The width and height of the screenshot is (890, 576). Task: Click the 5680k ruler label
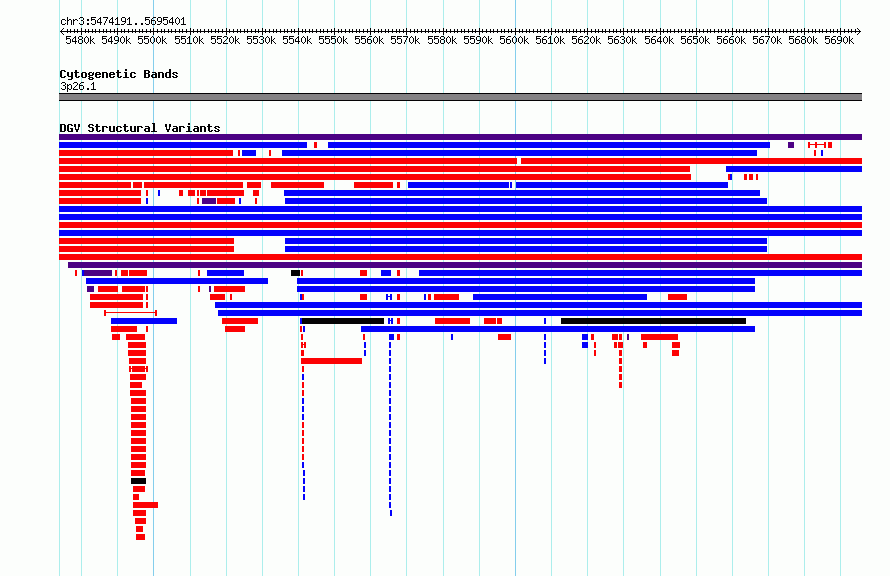[x=804, y=40]
